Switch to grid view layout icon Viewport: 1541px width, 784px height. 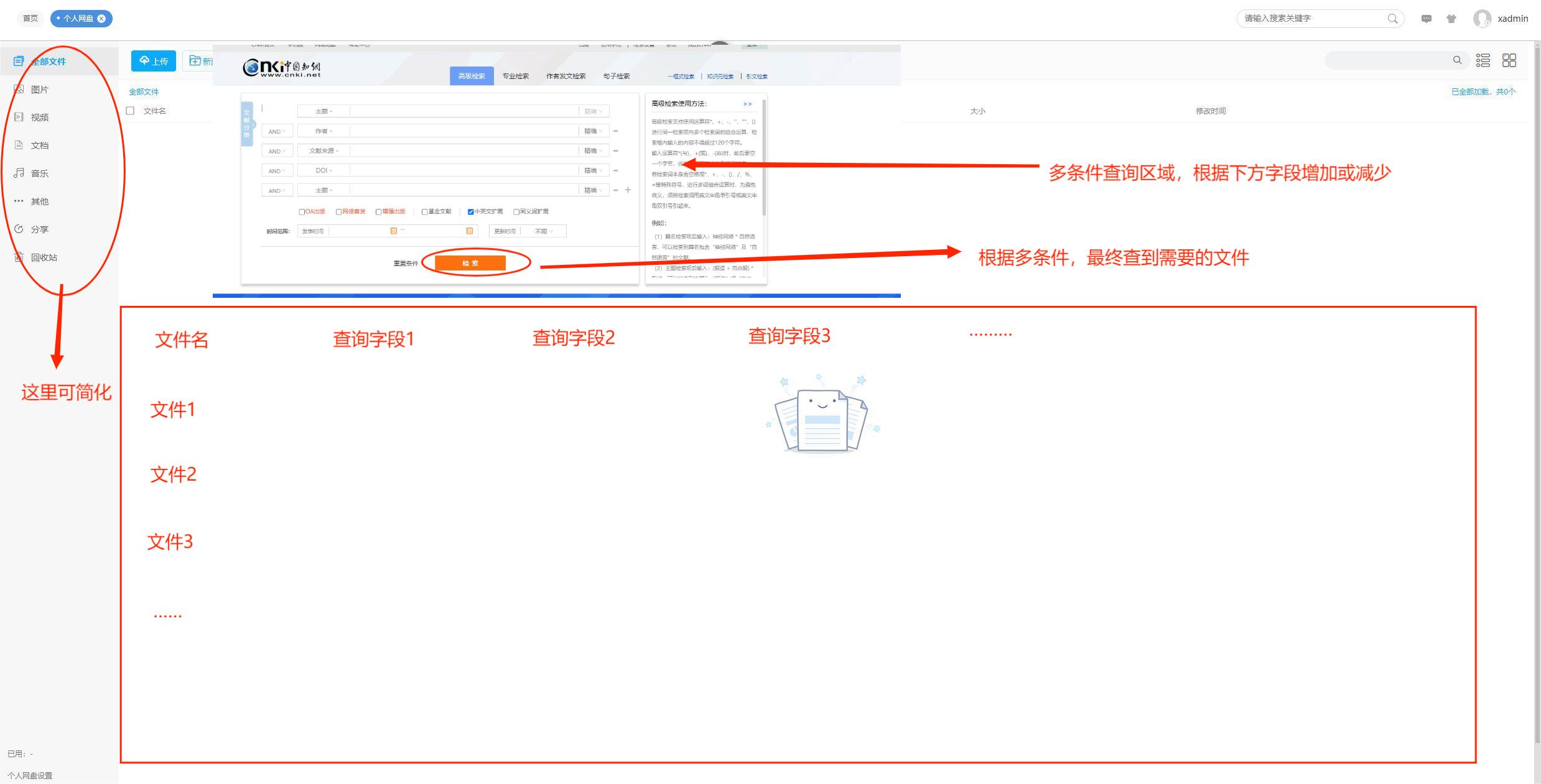(x=1509, y=60)
